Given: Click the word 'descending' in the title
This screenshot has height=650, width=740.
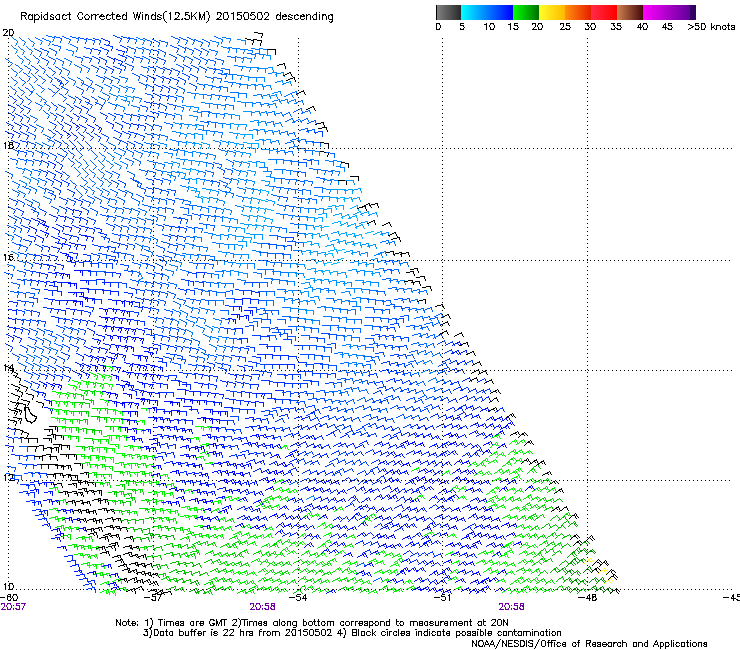Looking at the screenshot, I should [x=304, y=17].
